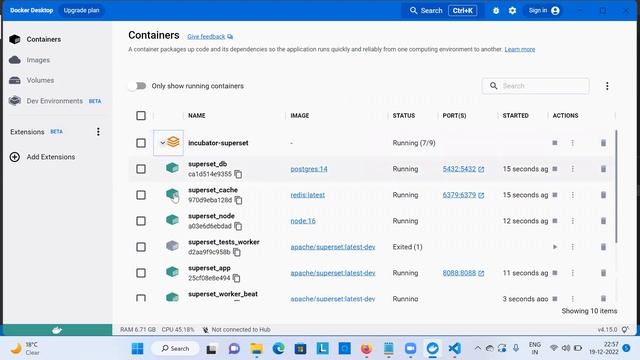Collapse the incubator-superset group

click(162, 143)
